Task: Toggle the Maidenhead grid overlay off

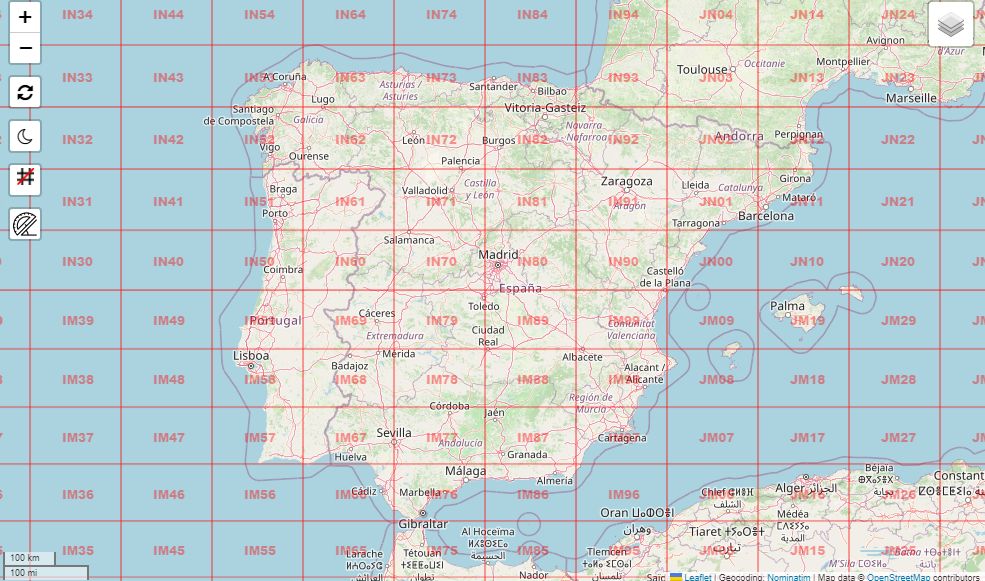Action: click(x=24, y=179)
